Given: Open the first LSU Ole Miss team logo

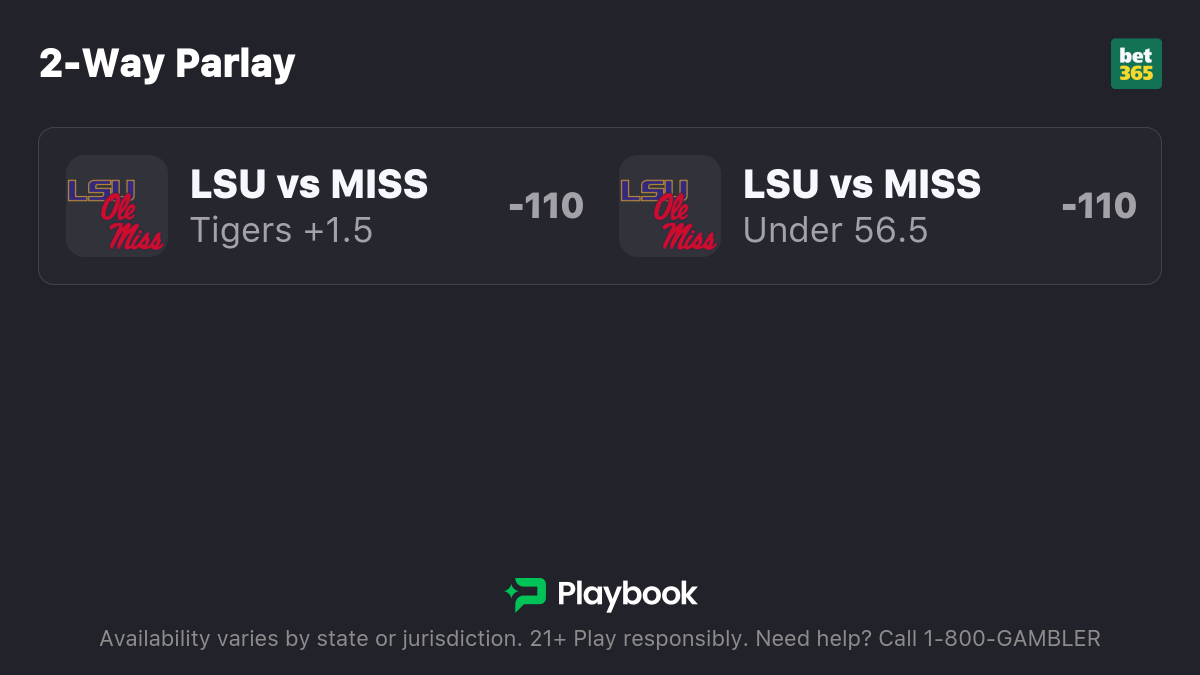Looking at the screenshot, I should pyautogui.click(x=117, y=206).
